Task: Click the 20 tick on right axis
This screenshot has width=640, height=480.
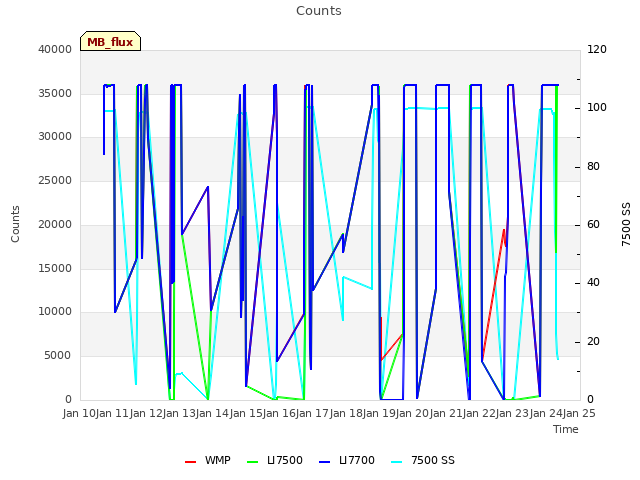Action: [x=593, y=341]
